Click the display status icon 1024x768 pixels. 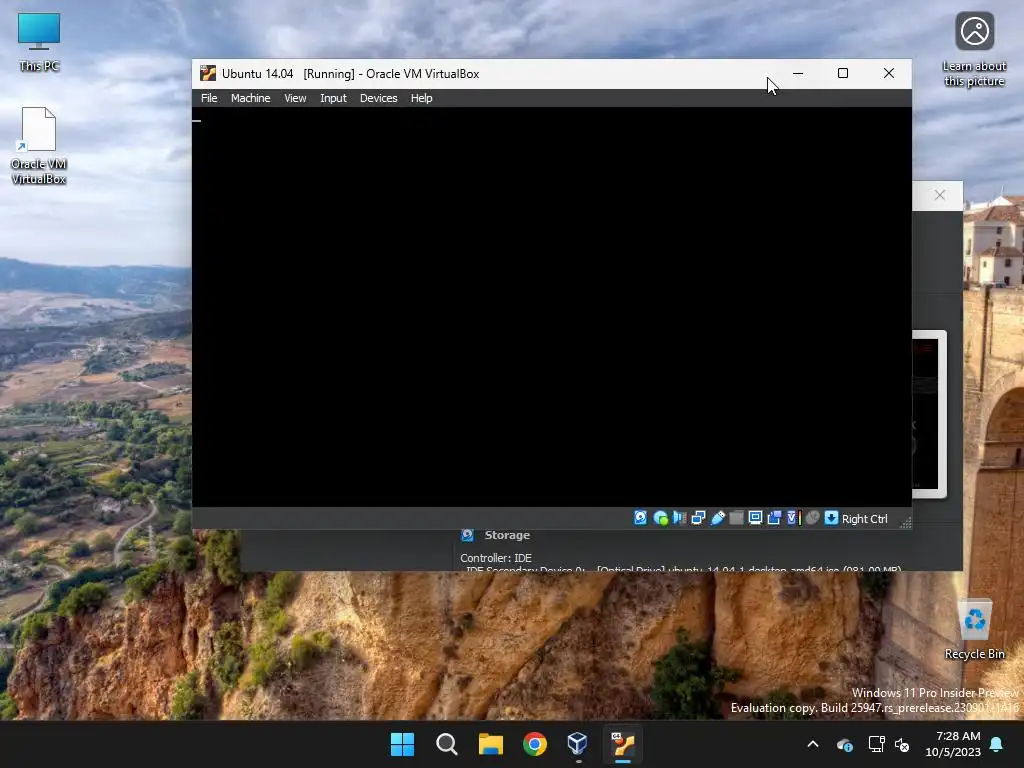click(755, 518)
